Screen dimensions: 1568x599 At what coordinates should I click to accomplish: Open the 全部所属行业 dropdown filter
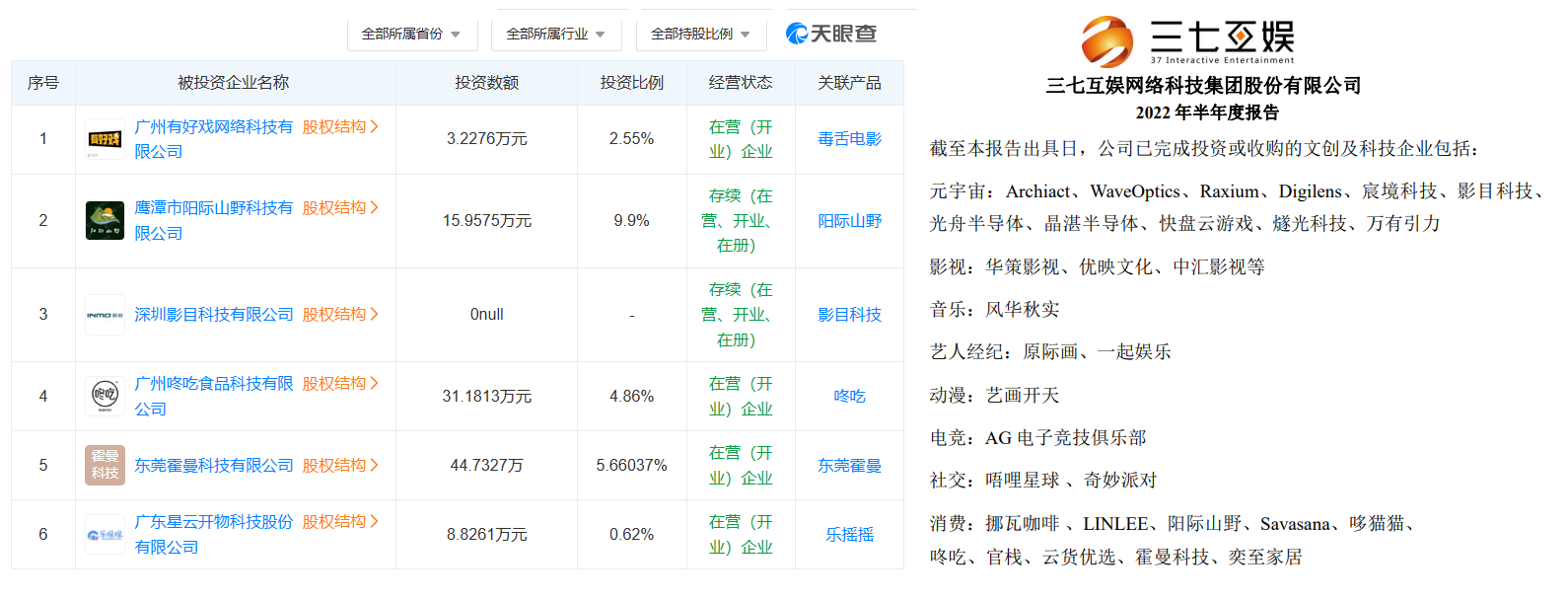click(555, 34)
